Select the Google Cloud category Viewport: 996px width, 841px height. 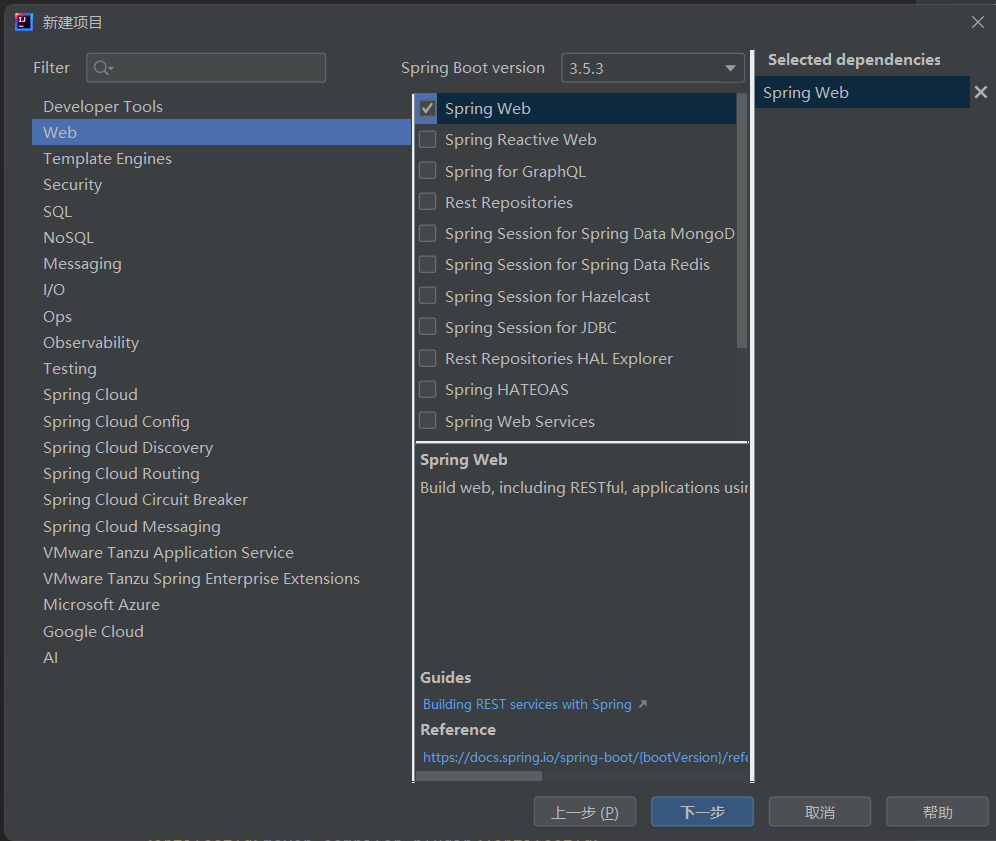tap(222, 631)
